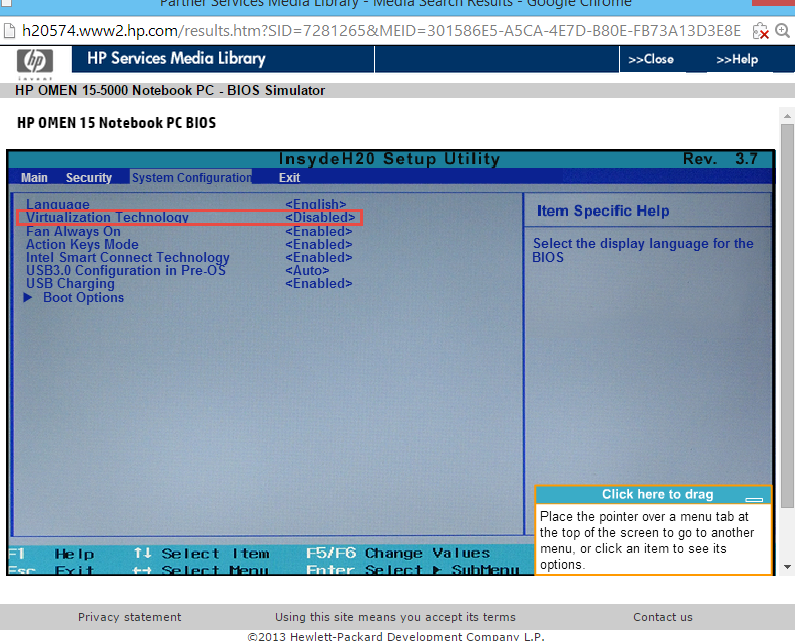Click the 'HP OMEN 15 Notebook PC BIOS' heading
This screenshot has width=795, height=641.
(117, 123)
